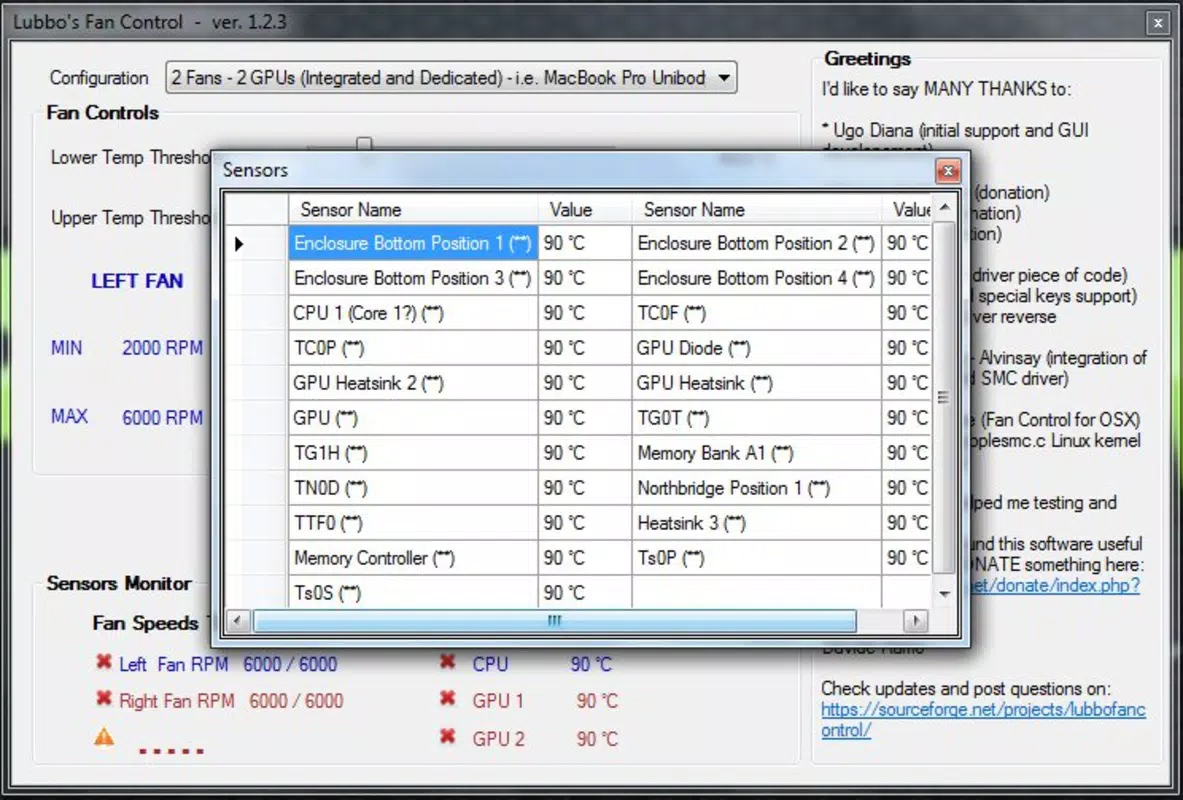Click the row selector arrow in Sensors table
The height and width of the screenshot is (800, 1183).
239,244
